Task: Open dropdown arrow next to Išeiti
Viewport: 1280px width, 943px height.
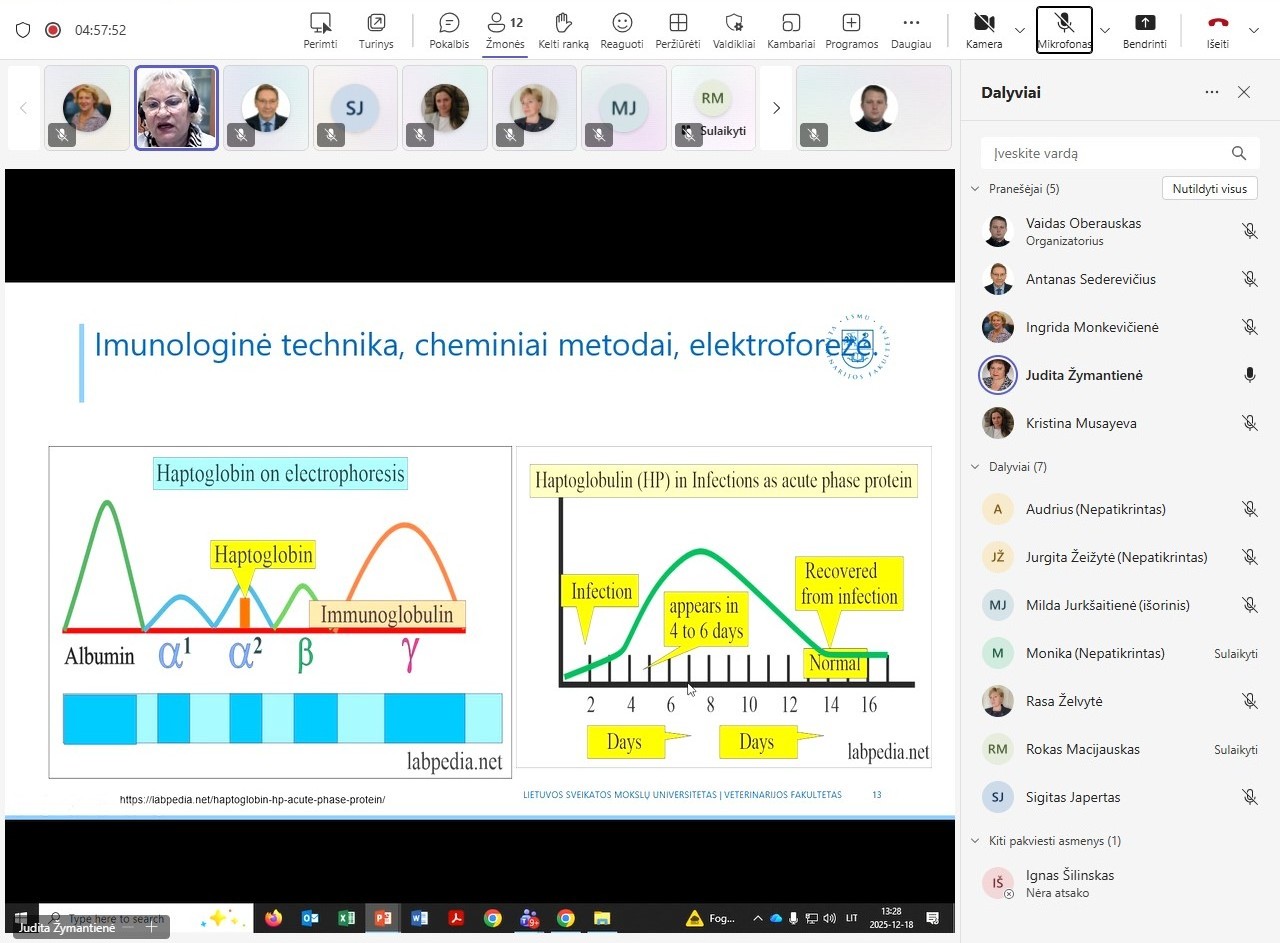Action: (1254, 30)
